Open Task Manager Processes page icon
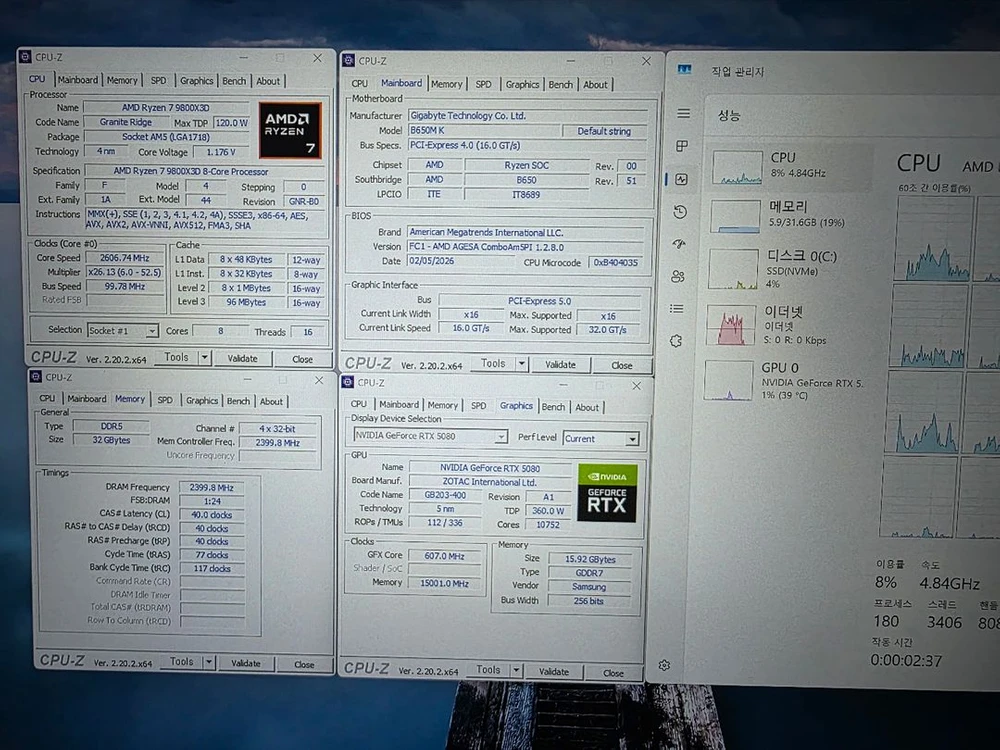The image size is (1000, 750). tap(682, 146)
